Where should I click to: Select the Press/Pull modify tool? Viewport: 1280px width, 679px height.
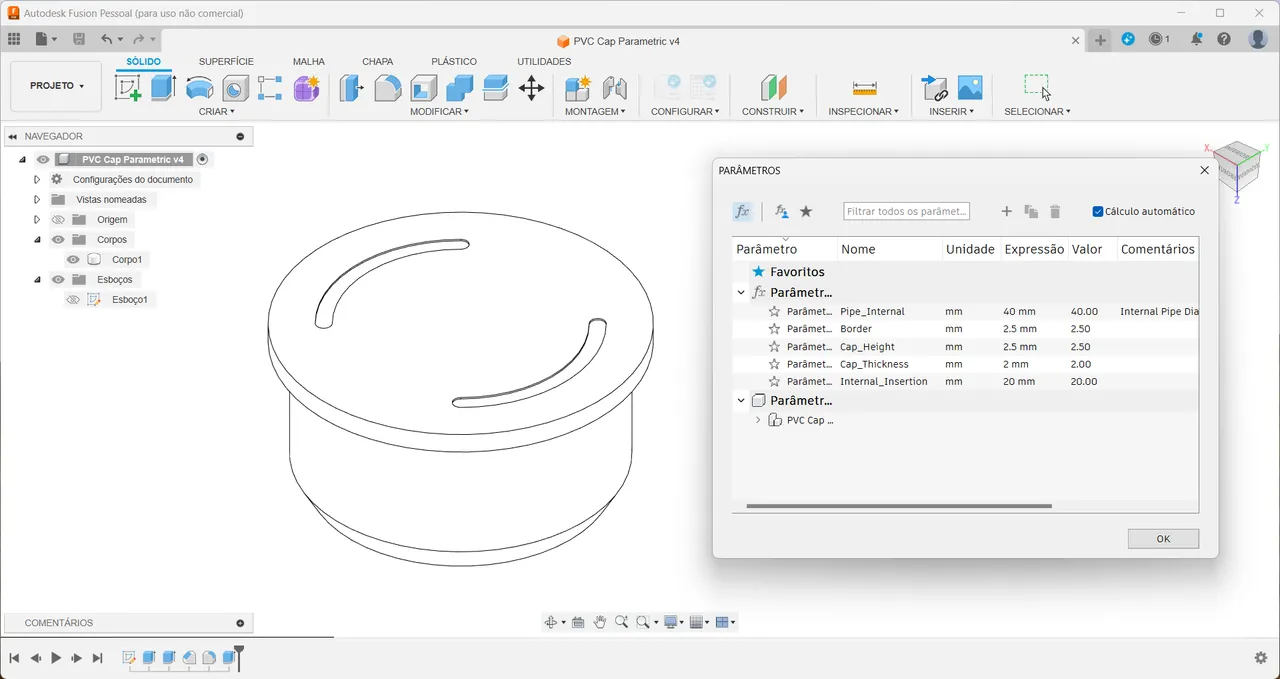[352, 88]
